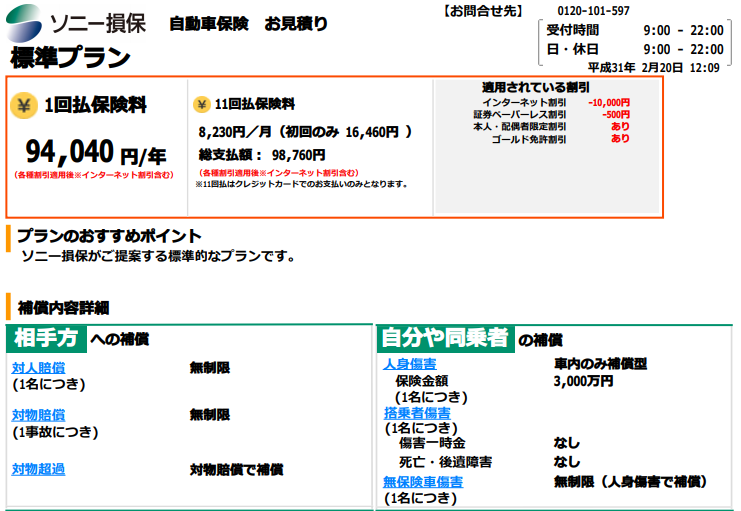The width and height of the screenshot is (741, 511).
Task: Click the 自動車保険 お見積り title
Action: click(x=249, y=23)
